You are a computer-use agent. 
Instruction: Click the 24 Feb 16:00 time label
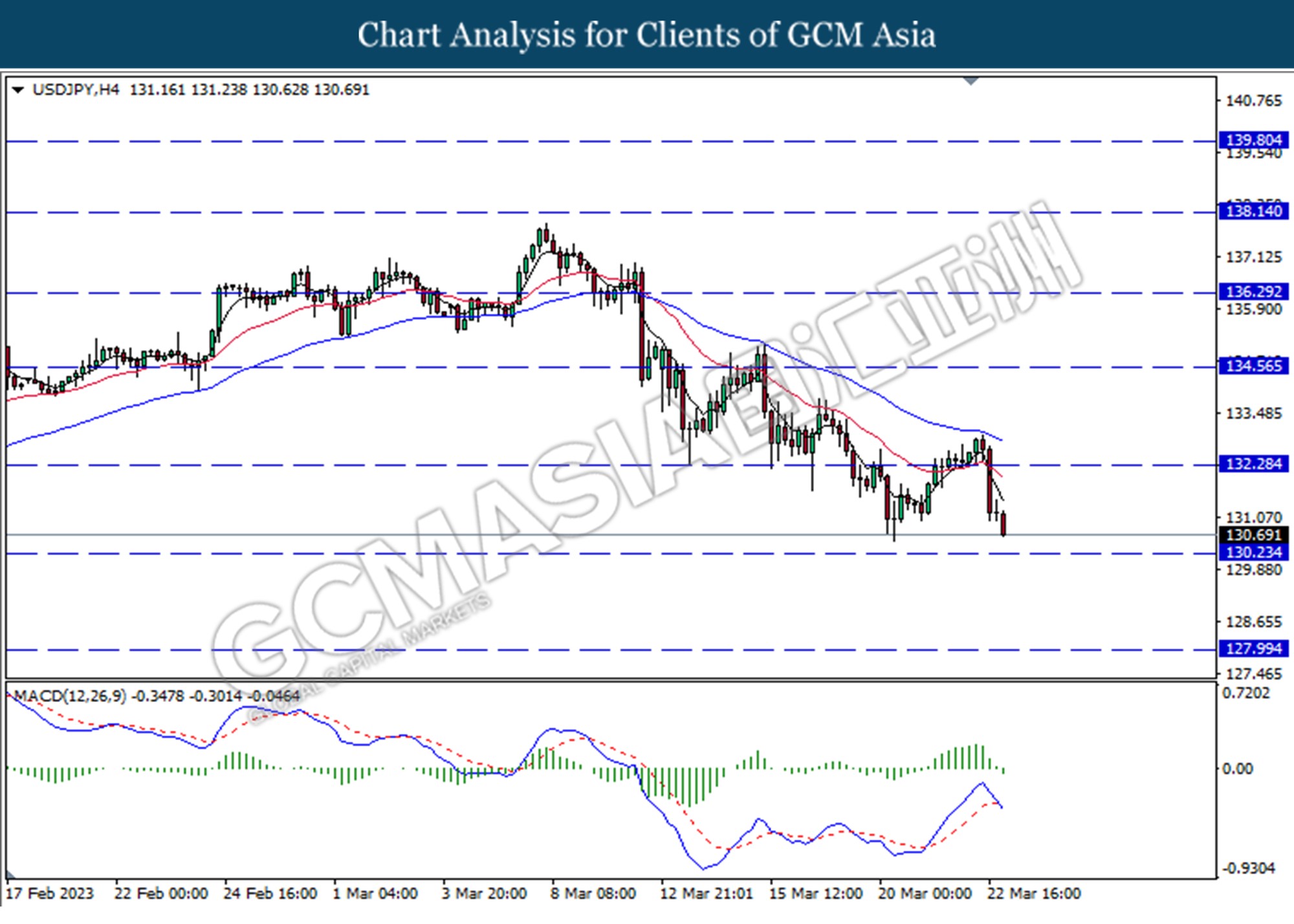coord(270,894)
